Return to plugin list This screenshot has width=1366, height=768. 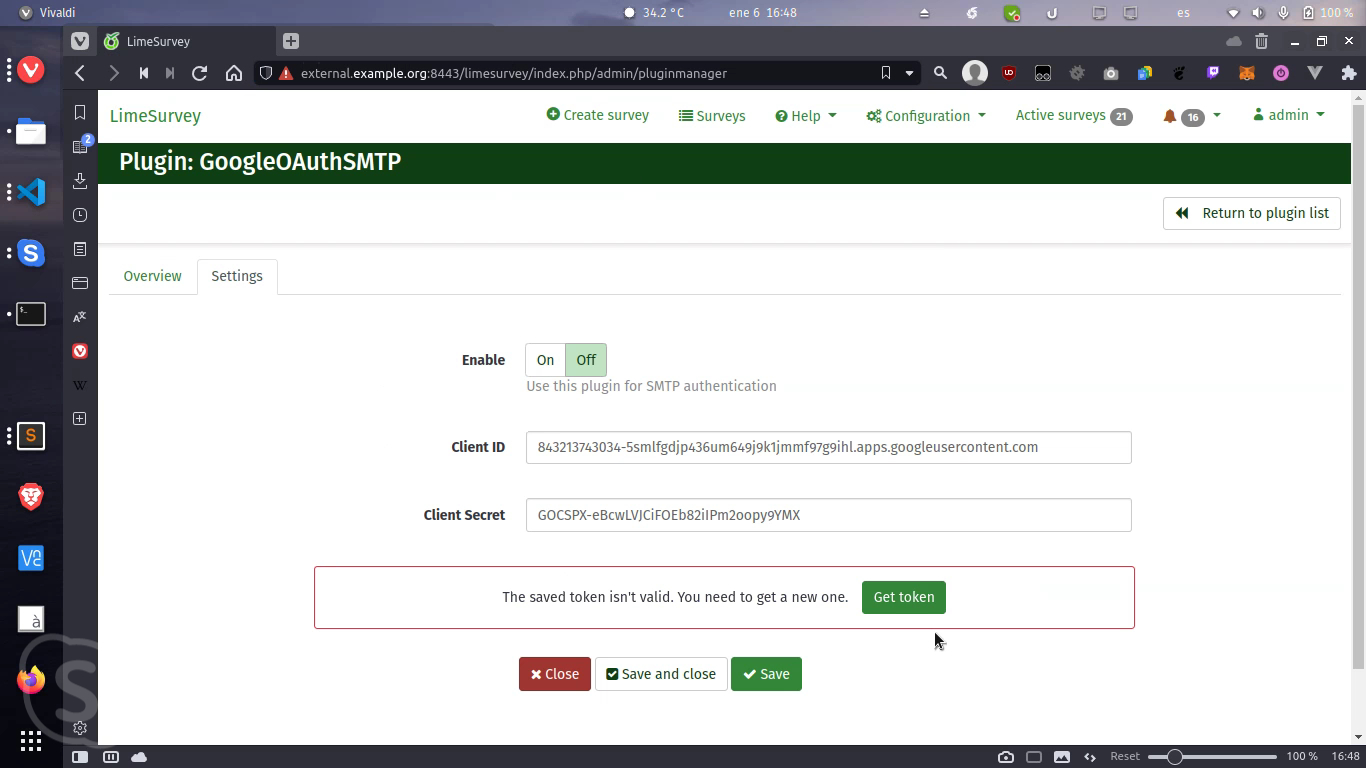1252,213
